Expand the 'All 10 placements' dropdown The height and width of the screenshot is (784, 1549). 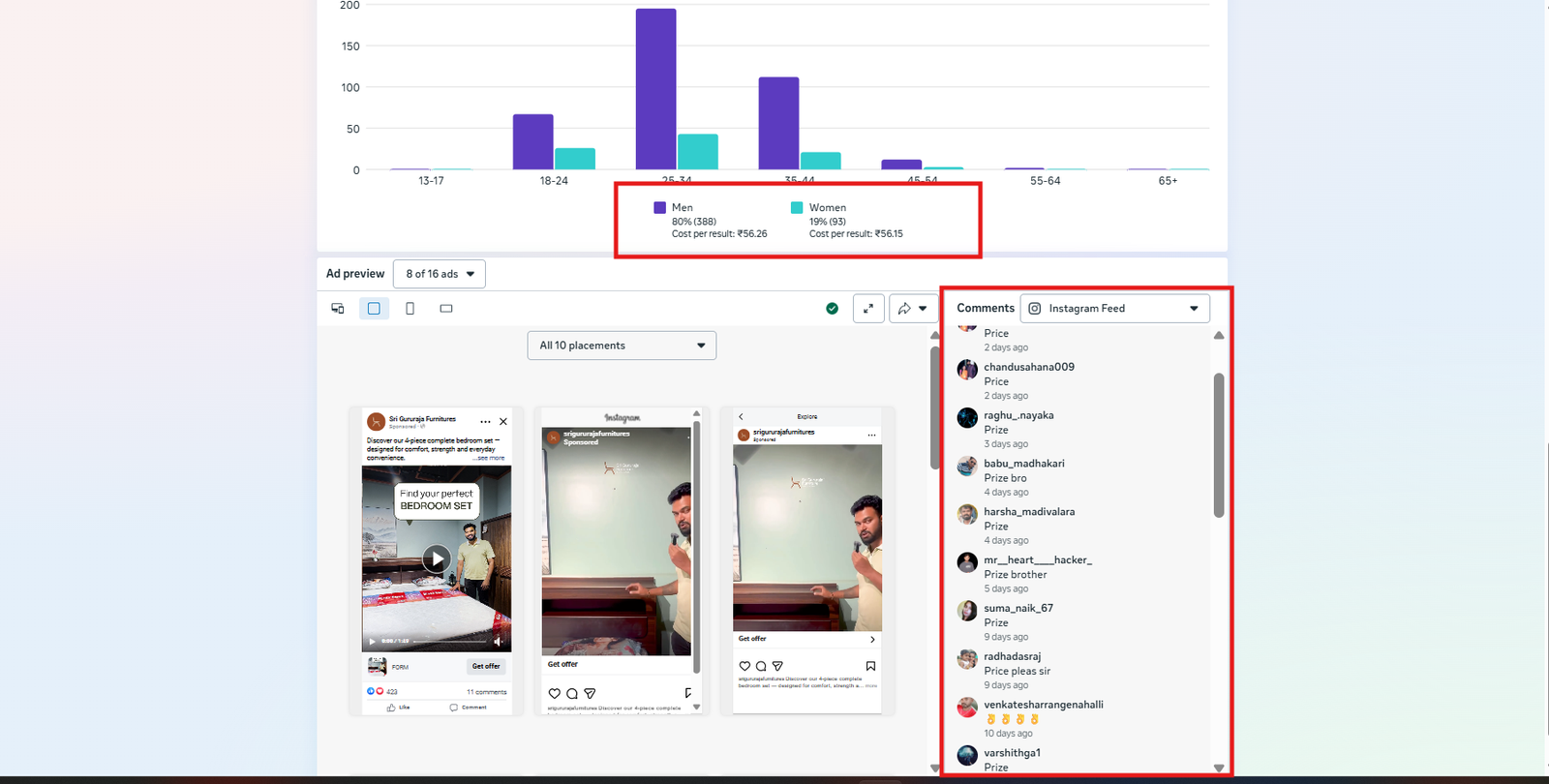click(622, 346)
